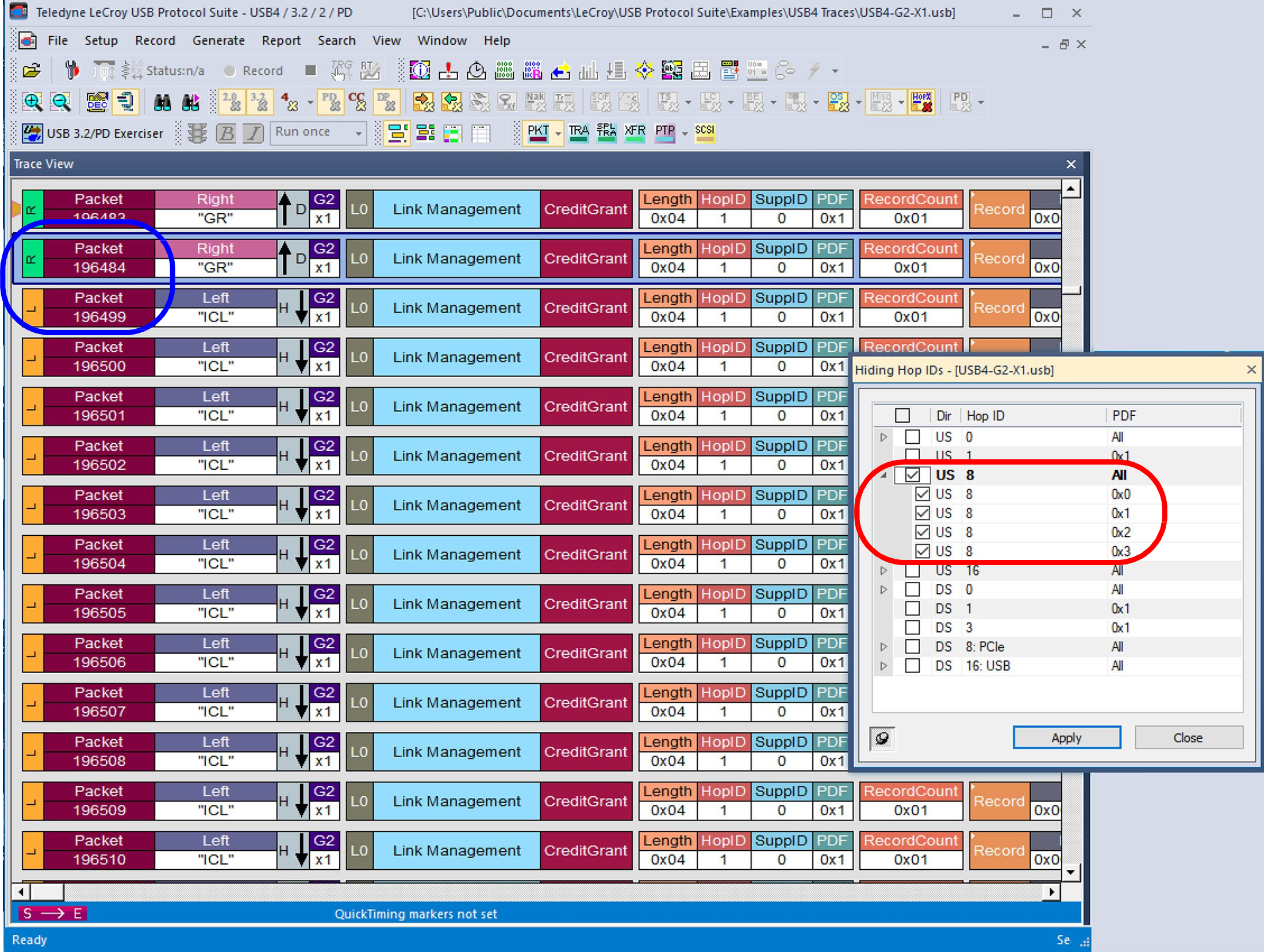Click the Close button in Hiding Hop IDs
This screenshot has width=1264, height=952.
tap(1188, 738)
